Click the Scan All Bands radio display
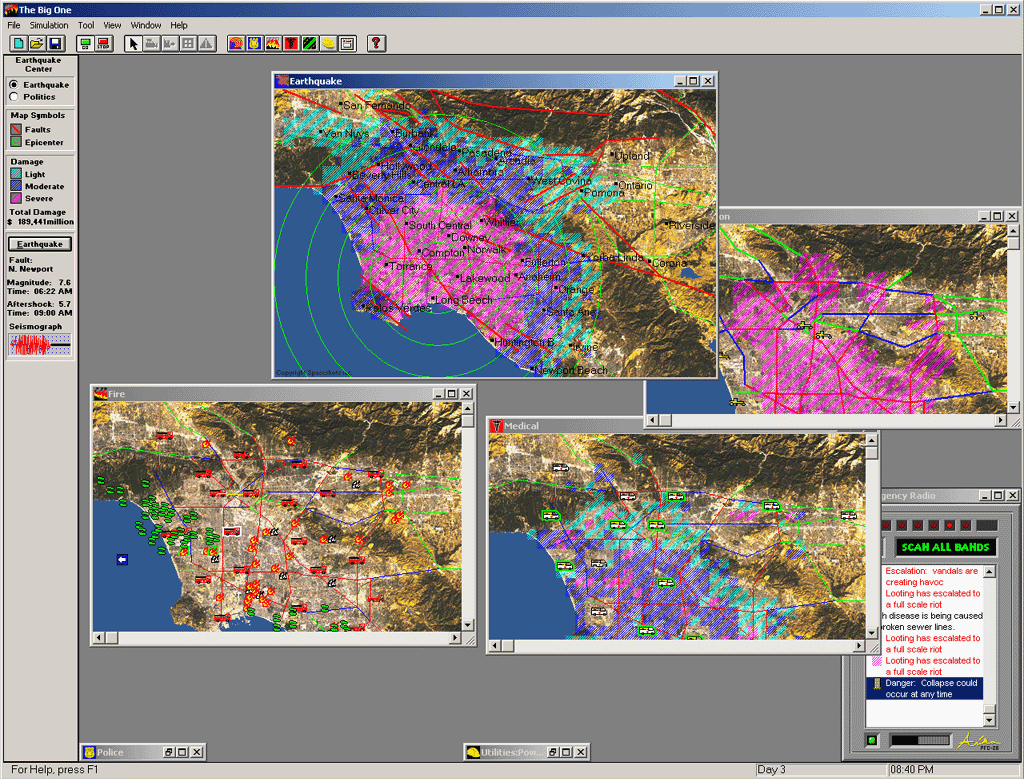Image resolution: width=1024 pixels, height=779 pixels. (x=944, y=547)
